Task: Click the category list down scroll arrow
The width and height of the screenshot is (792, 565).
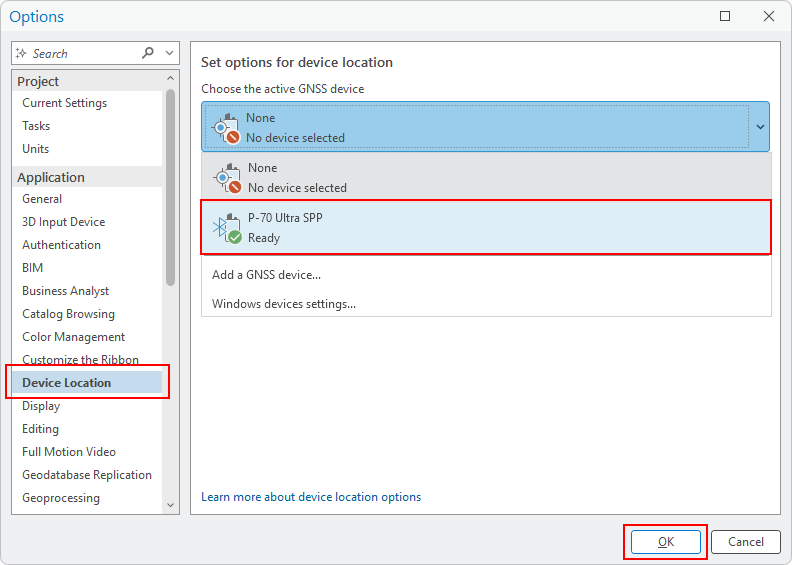Action: [170, 505]
